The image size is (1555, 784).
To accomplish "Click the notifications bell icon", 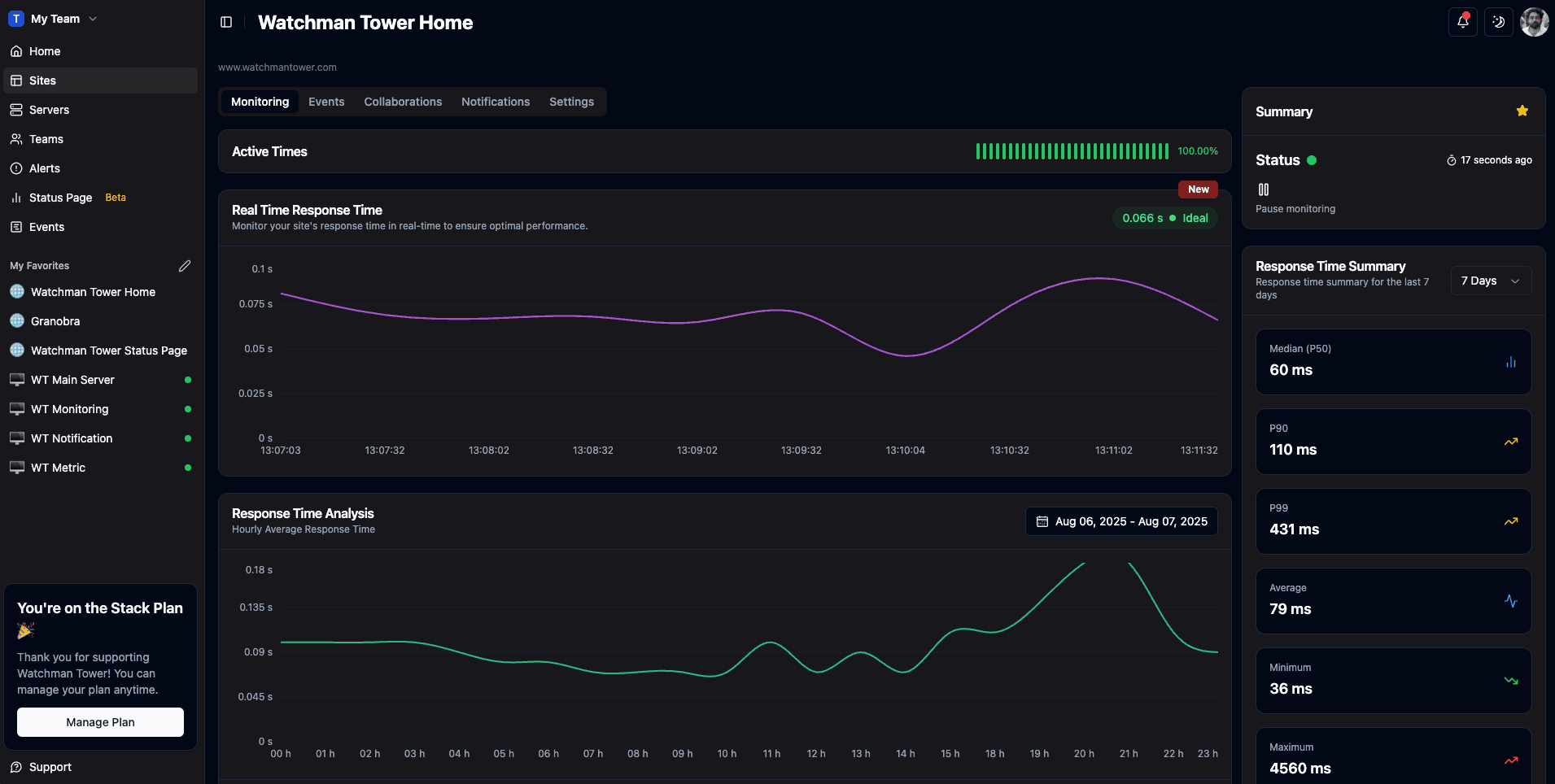I will [x=1462, y=22].
